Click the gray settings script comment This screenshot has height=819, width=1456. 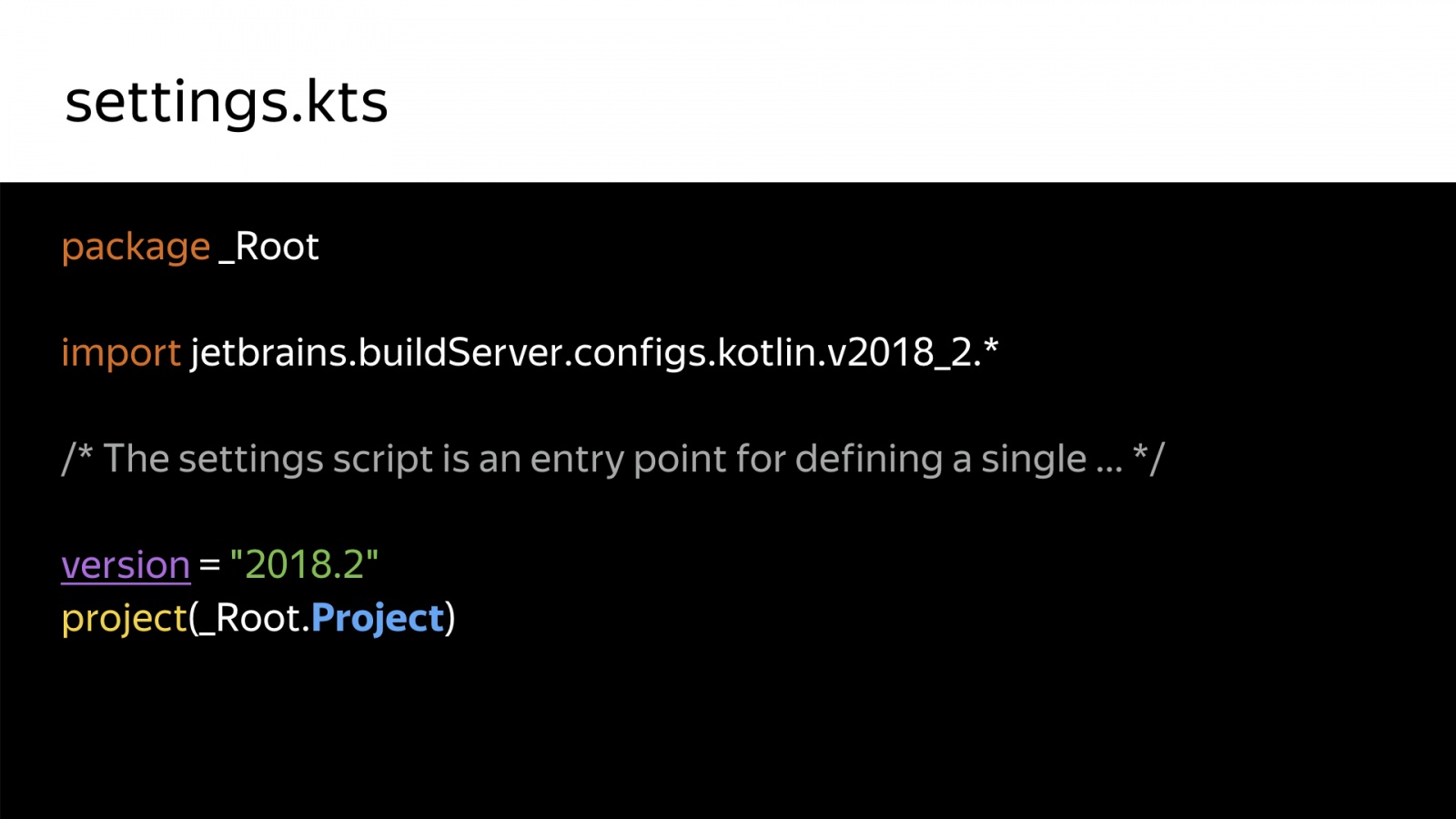pos(612,460)
